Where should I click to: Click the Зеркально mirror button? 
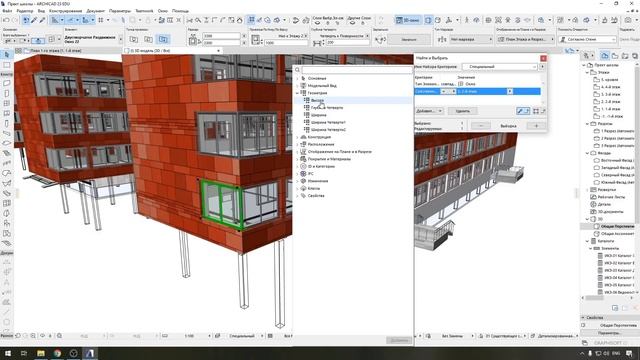(x=409, y=40)
